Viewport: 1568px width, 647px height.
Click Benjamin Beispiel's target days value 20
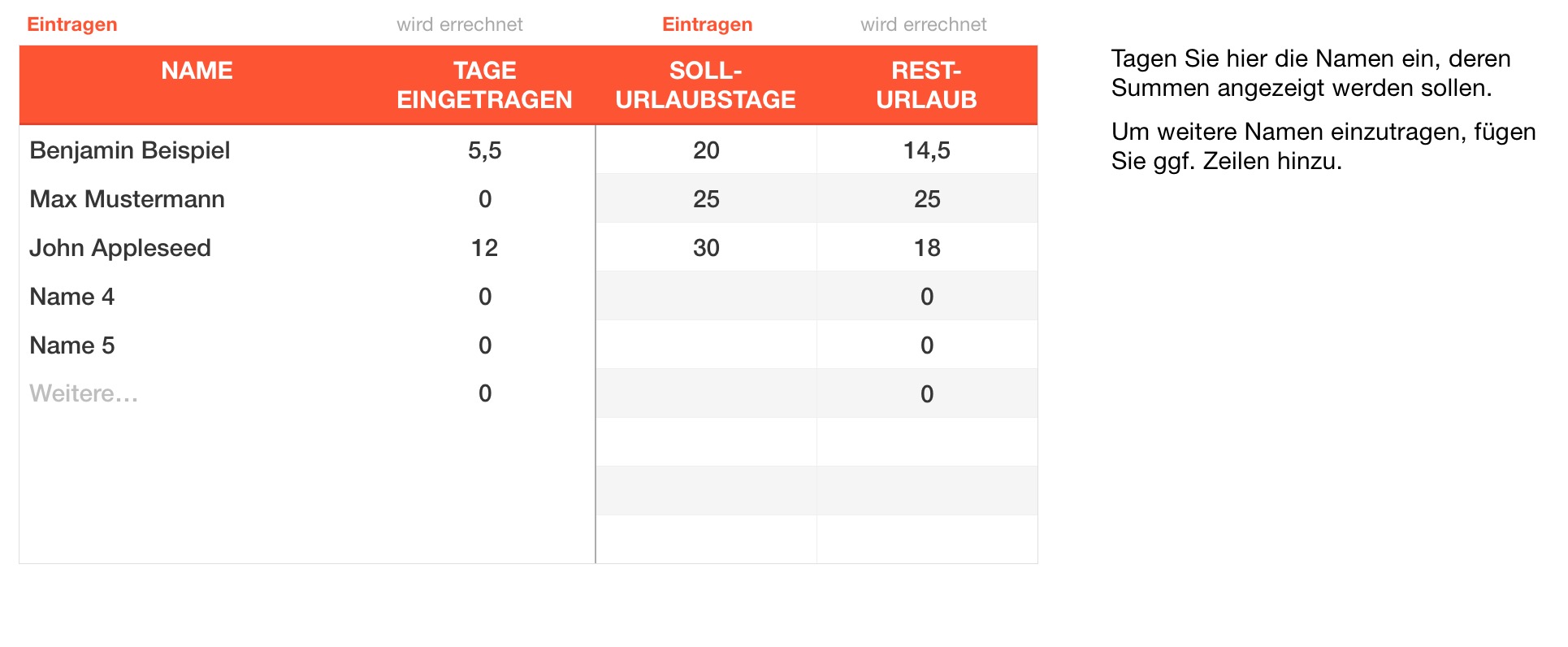point(706,150)
